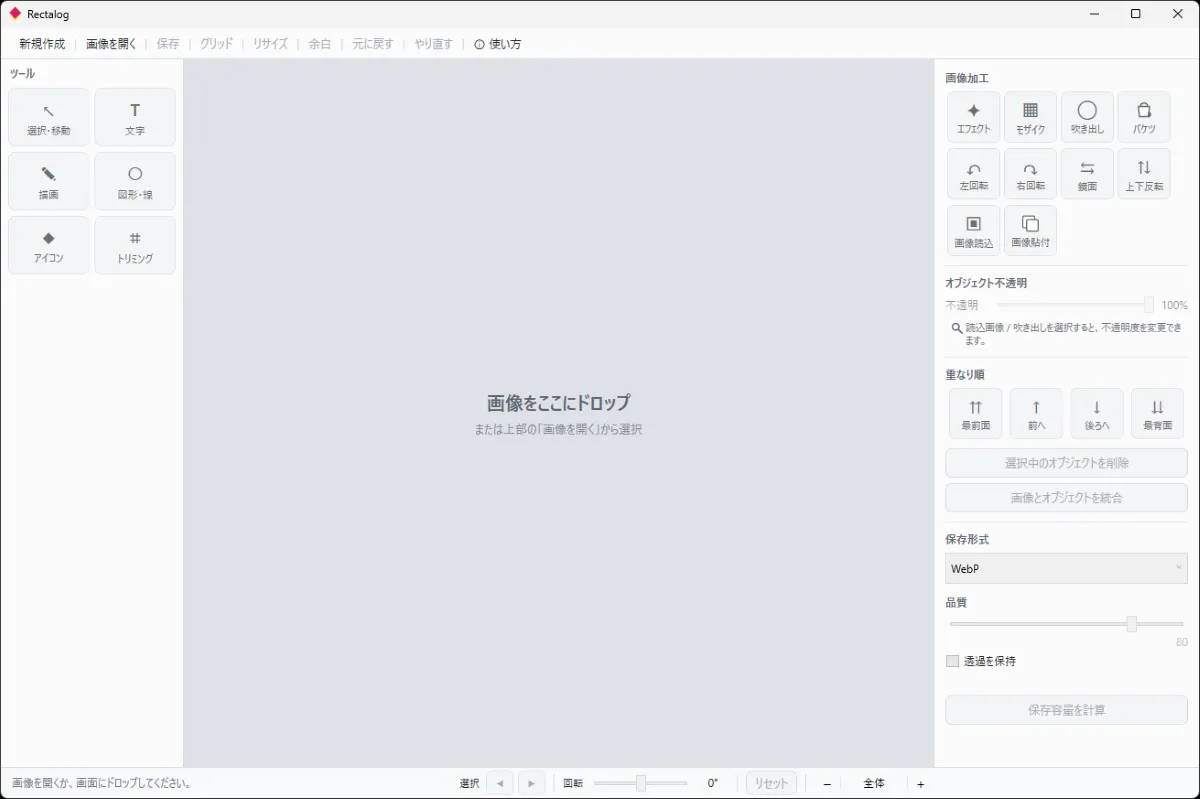Image resolution: width=1200 pixels, height=799 pixels.
Task: Activate the 描画 drawing pencil tool
Action: 49,181
